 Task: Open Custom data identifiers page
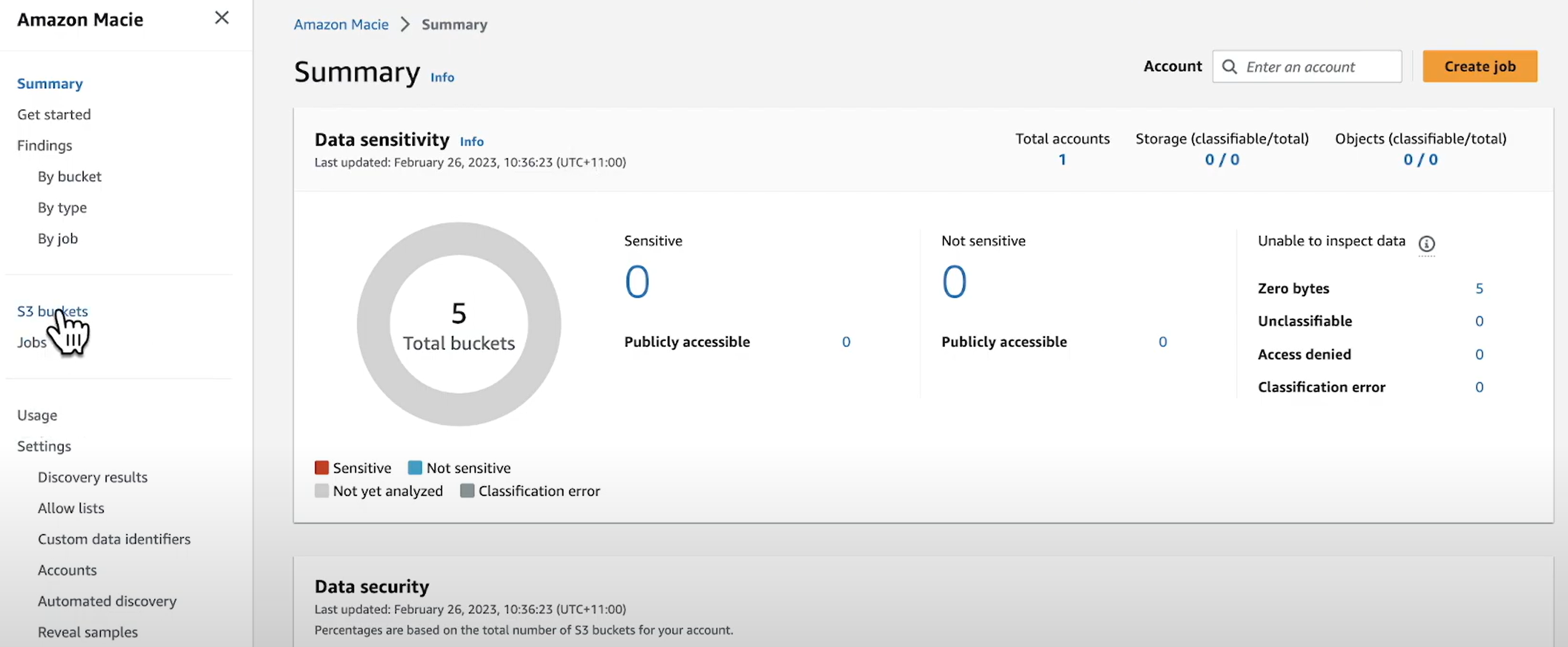click(114, 539)
